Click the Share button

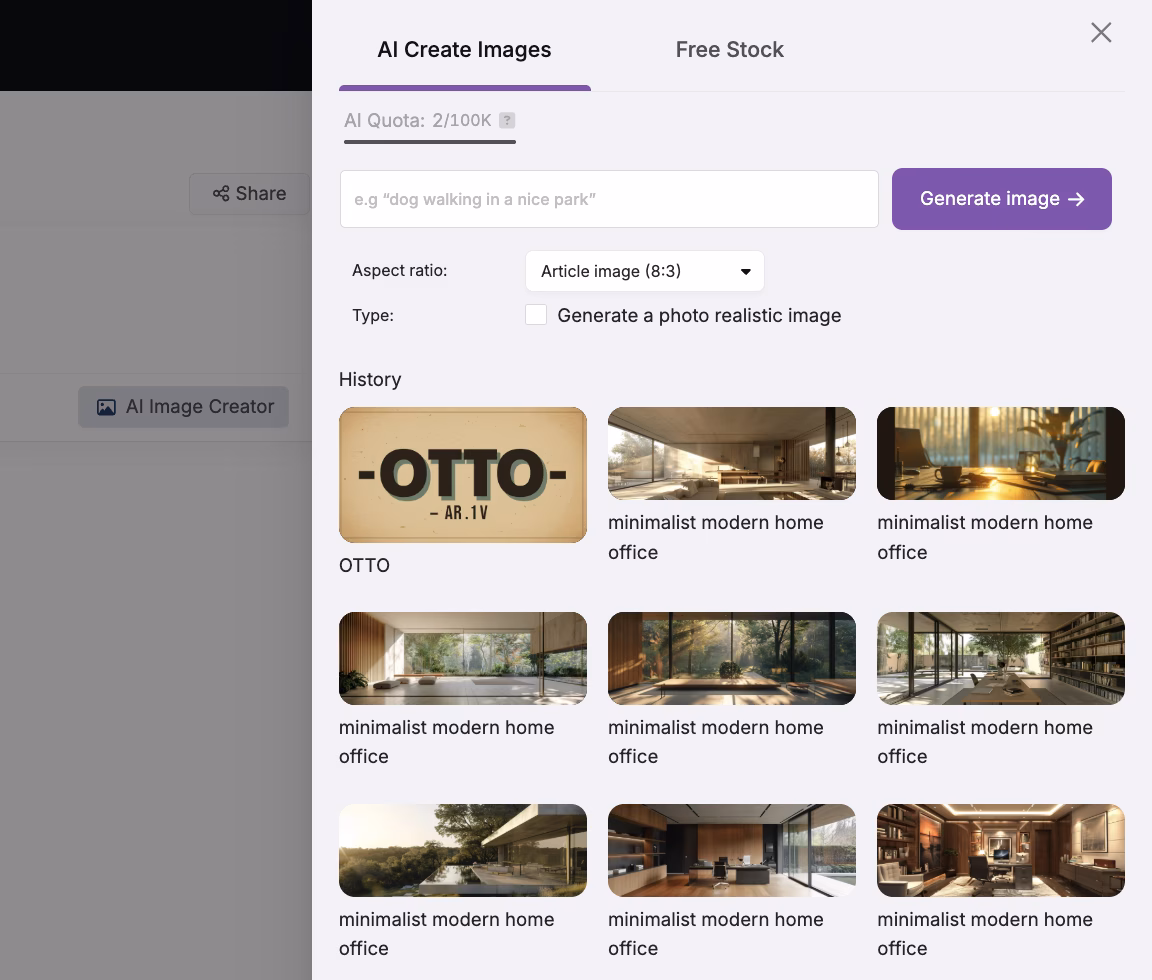249,194
